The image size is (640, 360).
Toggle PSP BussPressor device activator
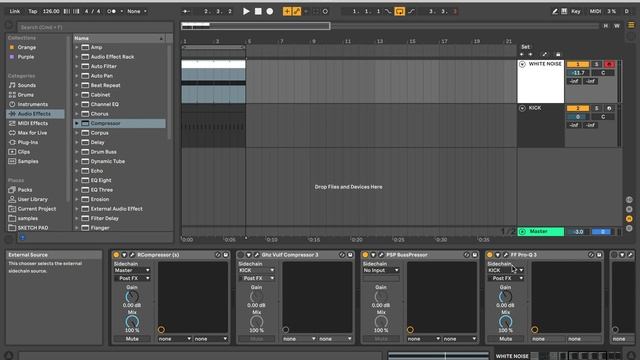[x=365, y=255]
